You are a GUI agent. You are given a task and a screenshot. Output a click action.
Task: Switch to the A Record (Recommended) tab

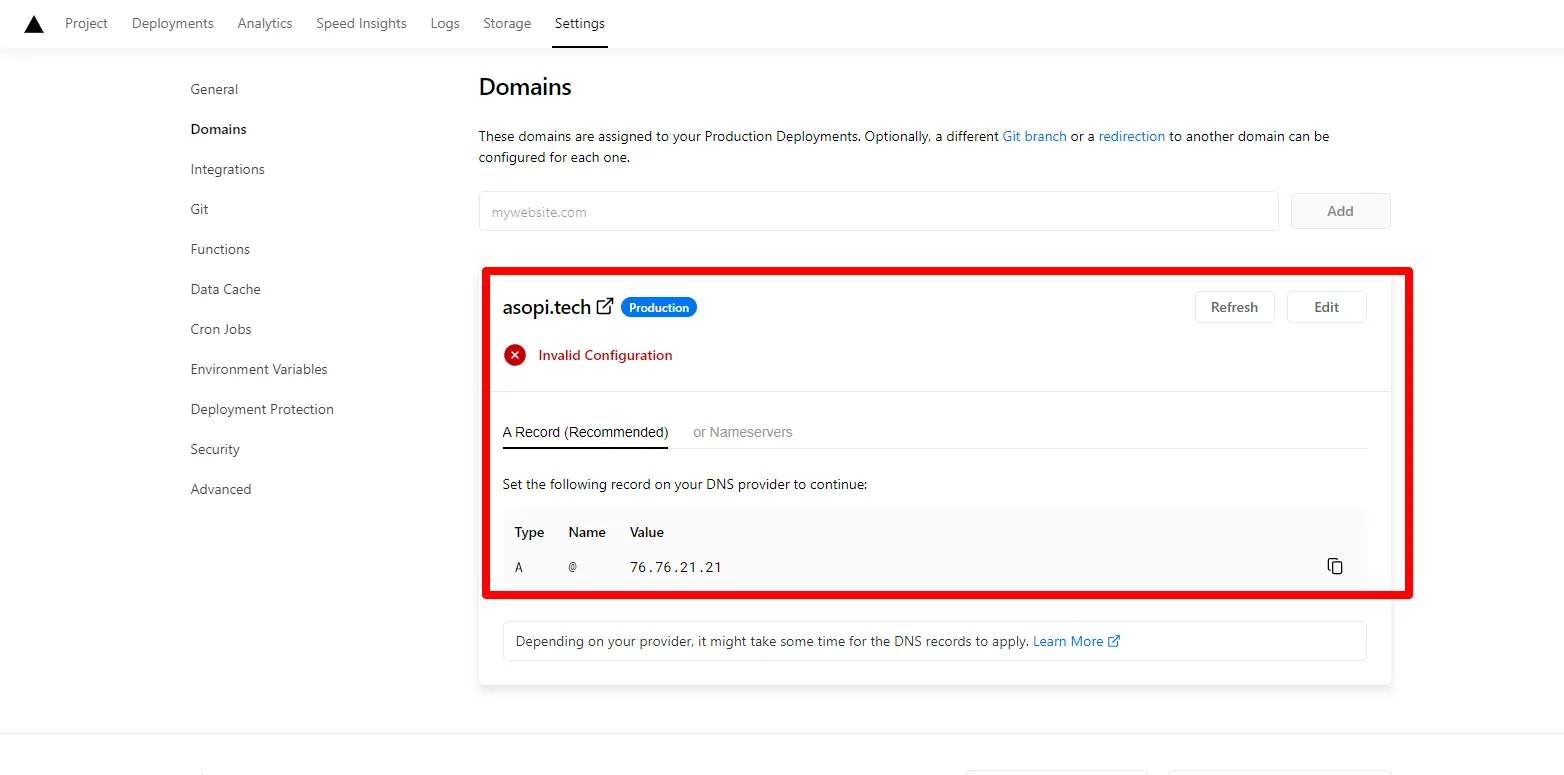point(585,432)
